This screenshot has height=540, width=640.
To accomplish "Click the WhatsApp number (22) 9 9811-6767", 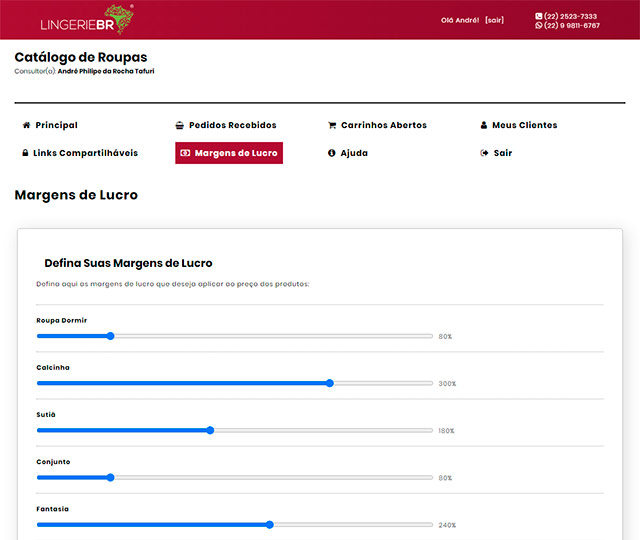I will 572,26.
